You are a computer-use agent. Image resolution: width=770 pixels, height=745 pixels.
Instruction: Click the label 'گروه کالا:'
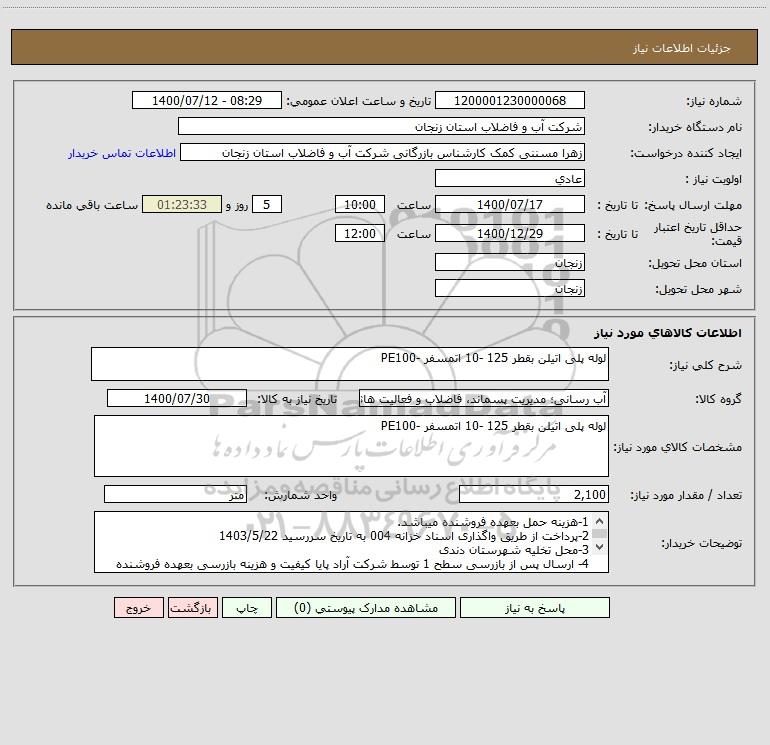click(718, 399)
